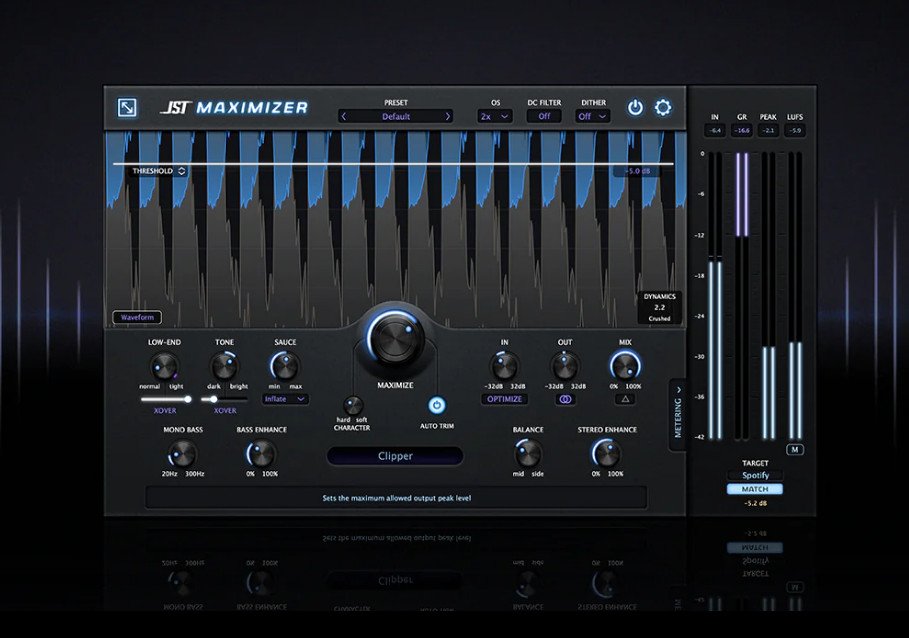The width and height of the screenshot is (909, 638).
Task: Click the -5.0 dB threshold value field
Action: pos(637,171)
